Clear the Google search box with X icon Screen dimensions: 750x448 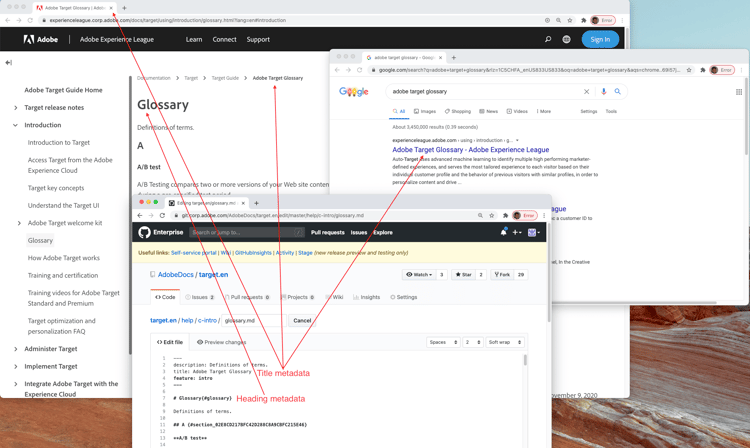(586, 91)
